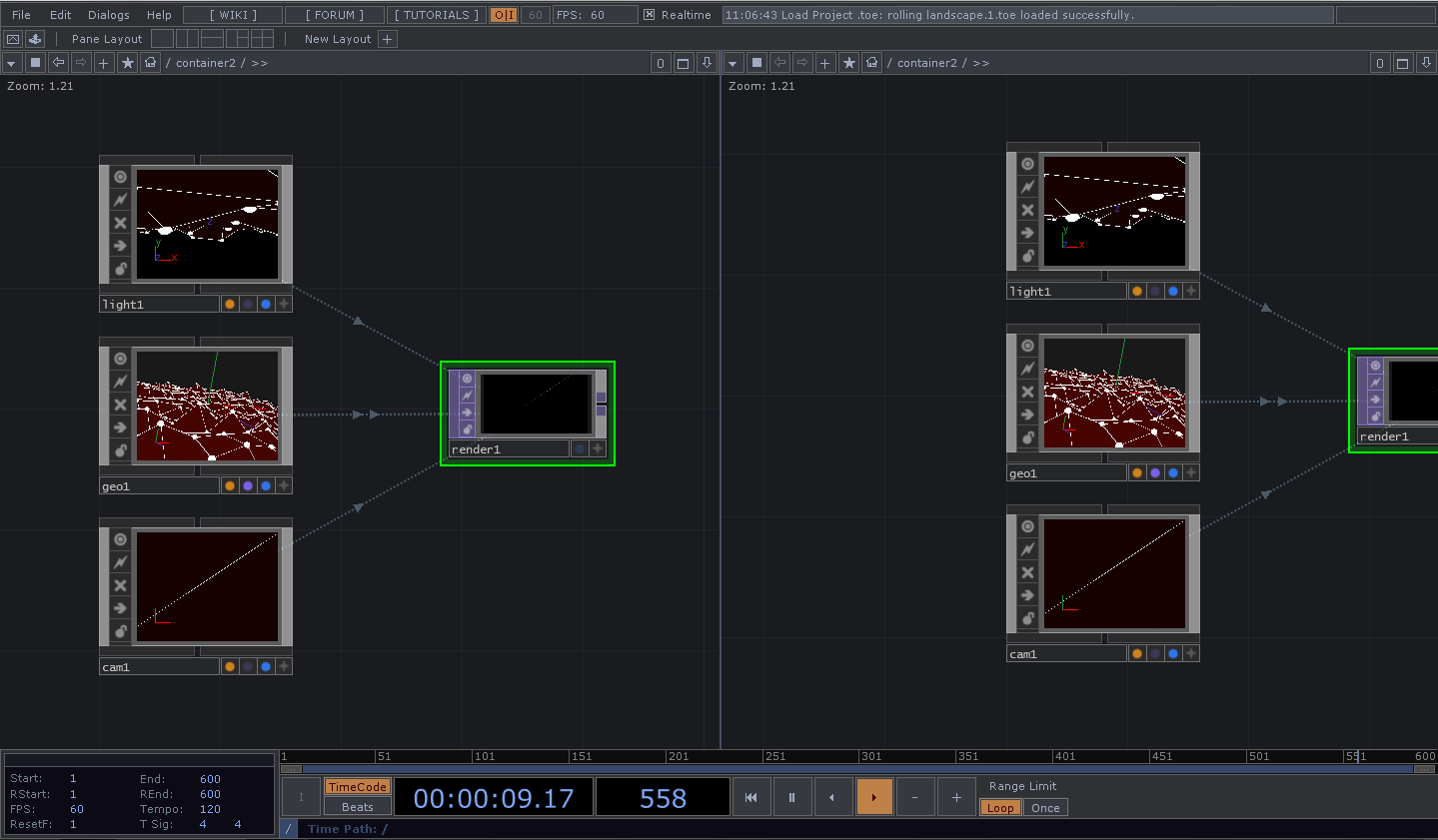The width and height of the screenshot is (1438, 840).
Task: Set range limit to Once
Action: (x=1045, y=808)
